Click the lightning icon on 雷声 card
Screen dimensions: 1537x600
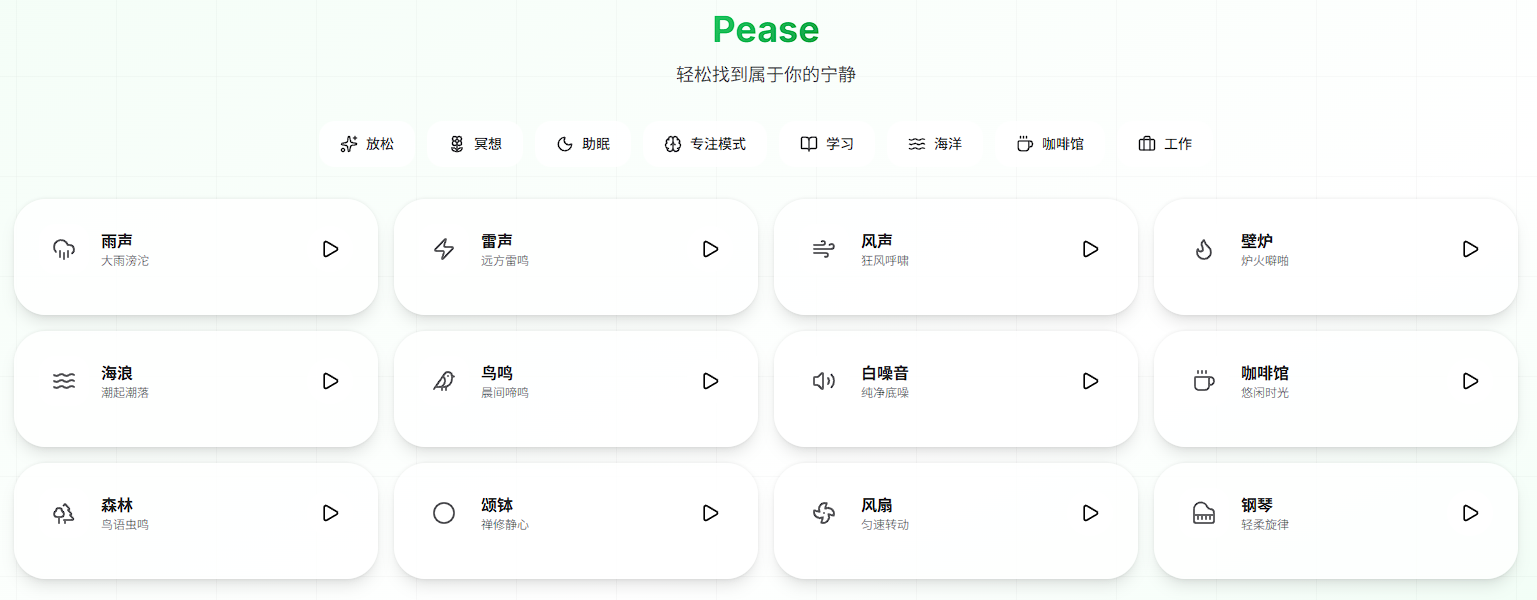[442, 250]
